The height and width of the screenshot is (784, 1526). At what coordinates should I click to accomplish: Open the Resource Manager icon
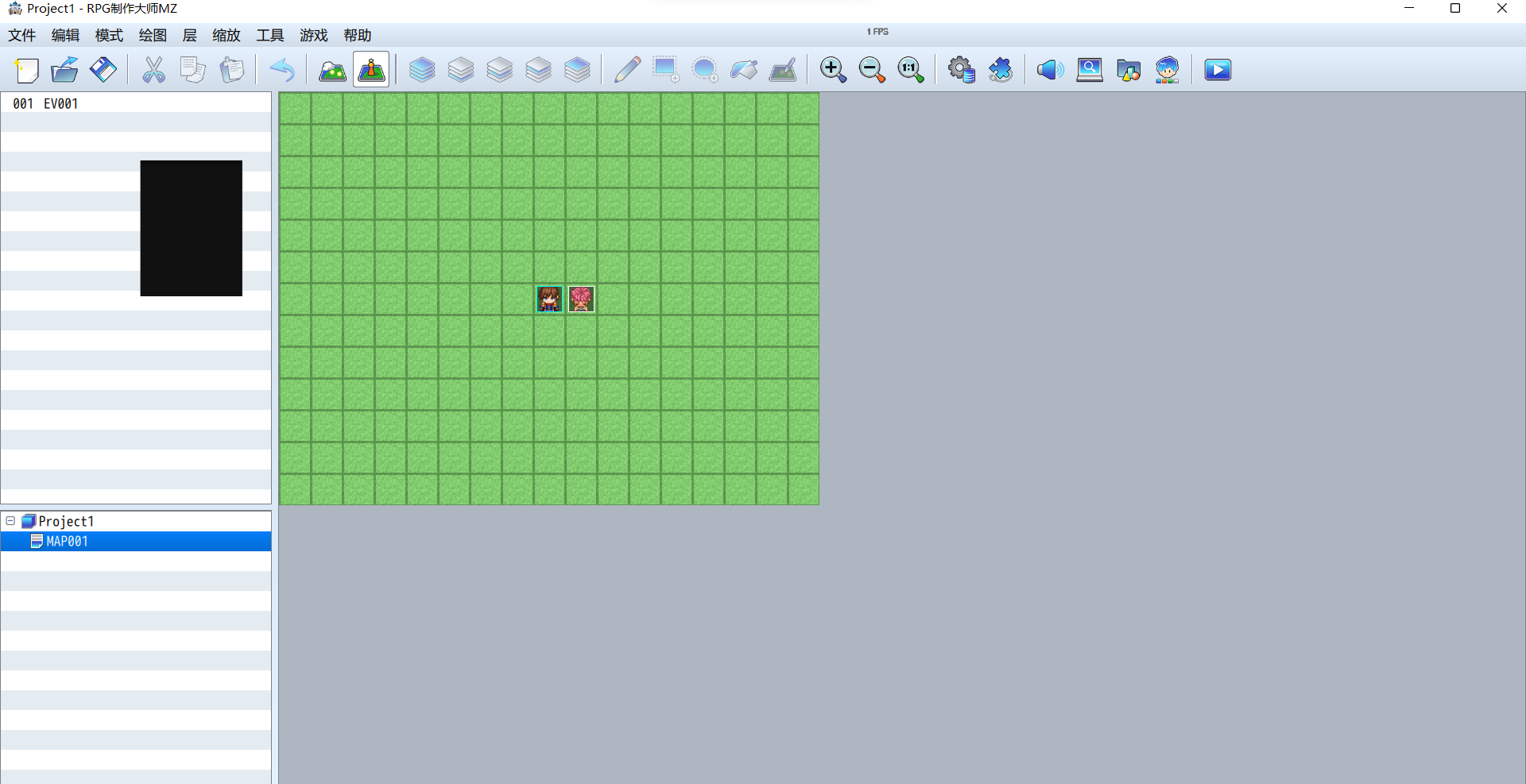pos(1129,70)
